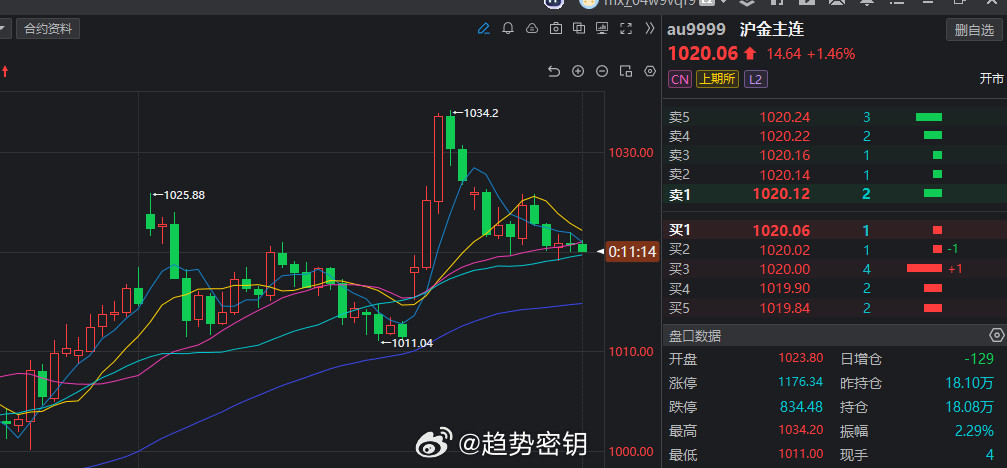Click the 1034.2 high label on chart
The image size is (1007, 468).
[x=480, y=113]
